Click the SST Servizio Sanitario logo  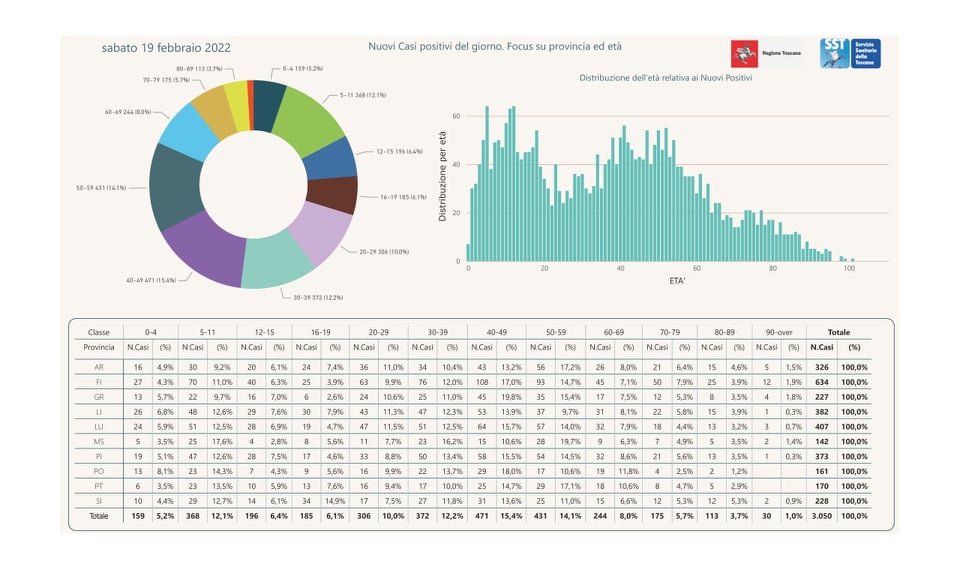(x=850, y=53)
